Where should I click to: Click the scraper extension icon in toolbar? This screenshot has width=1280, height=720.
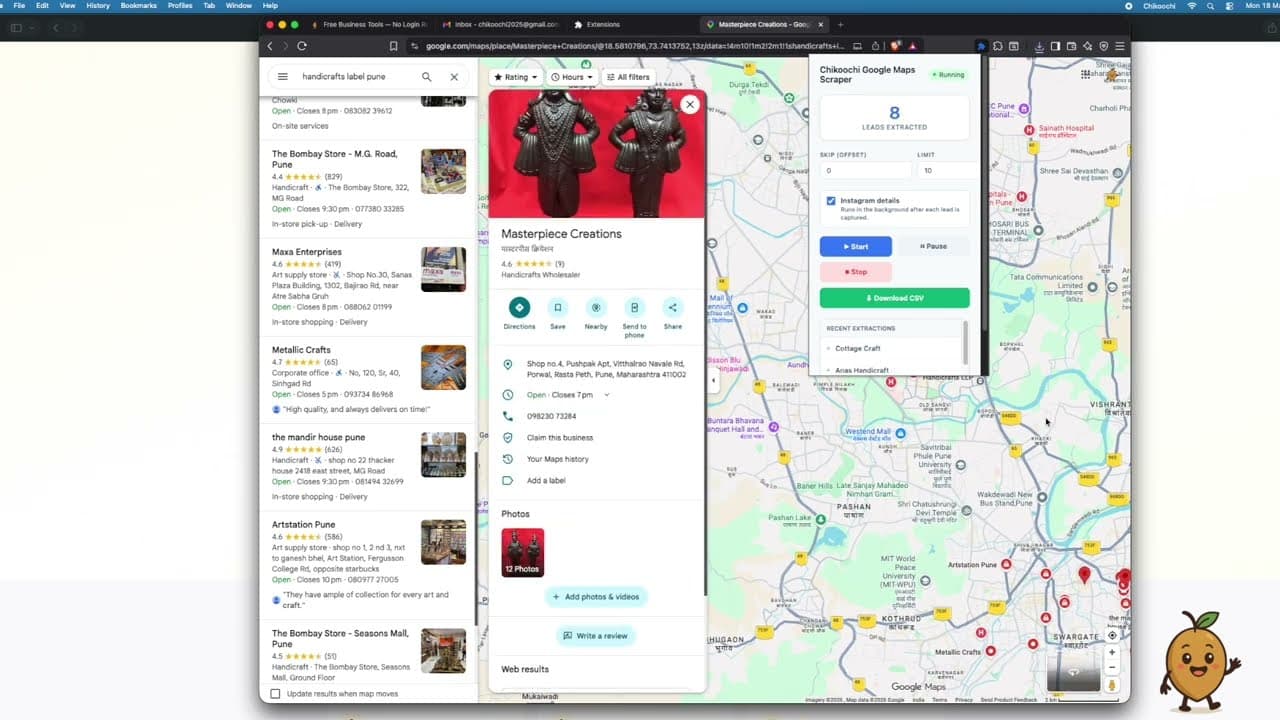coord(981,46)
